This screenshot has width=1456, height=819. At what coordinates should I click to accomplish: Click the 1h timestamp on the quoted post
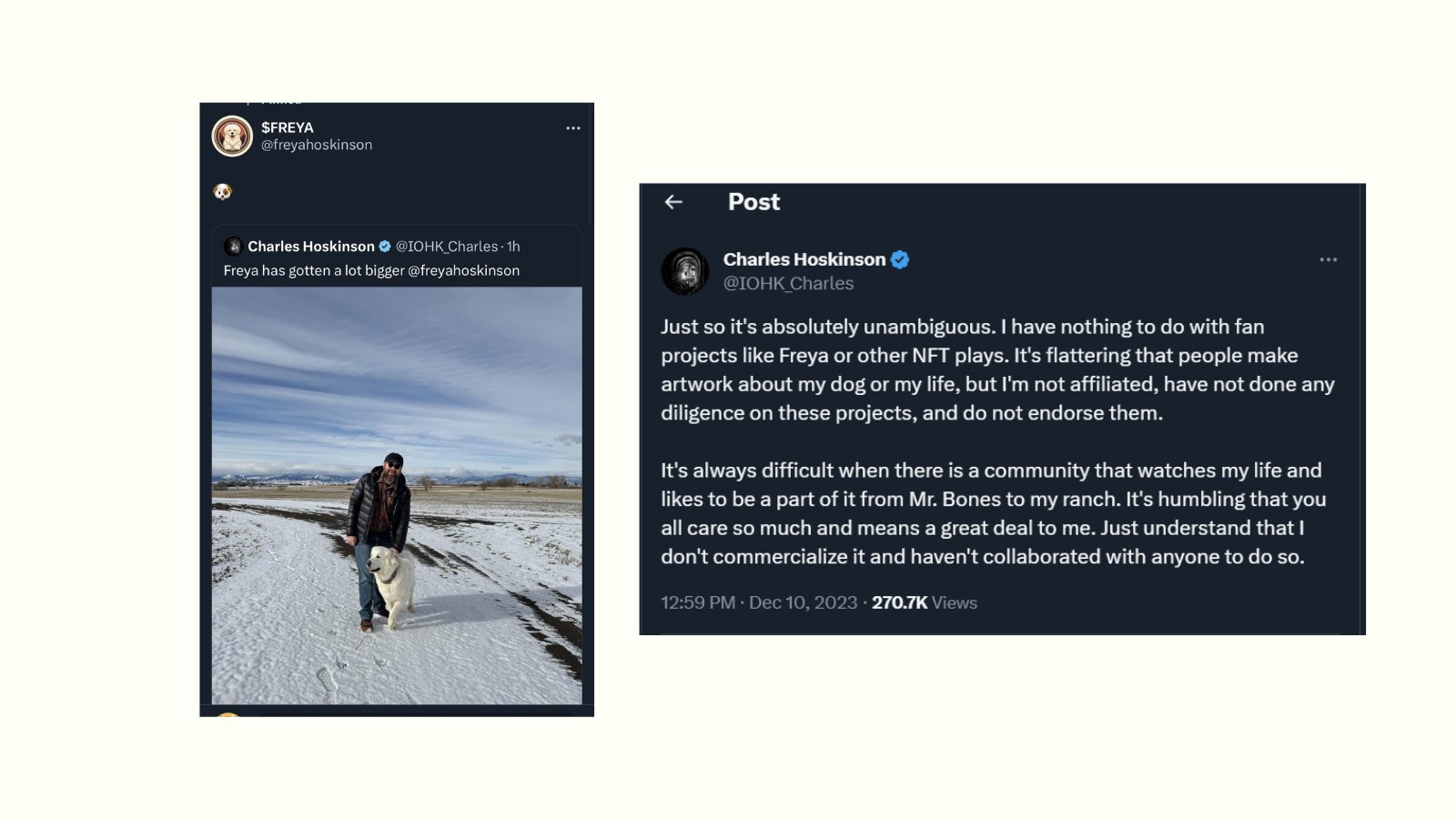[514, 247]
